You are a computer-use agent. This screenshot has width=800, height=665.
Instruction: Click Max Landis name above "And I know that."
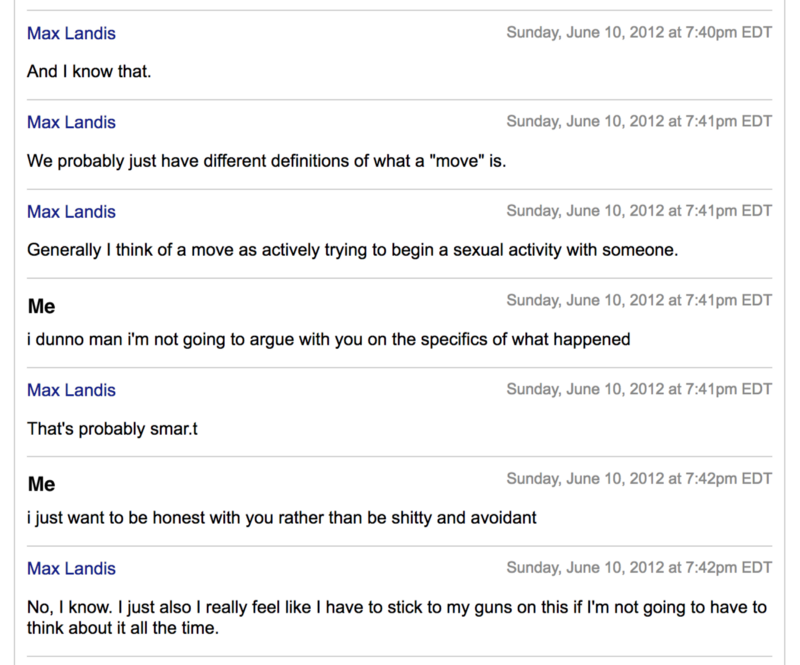coord(71,33)
